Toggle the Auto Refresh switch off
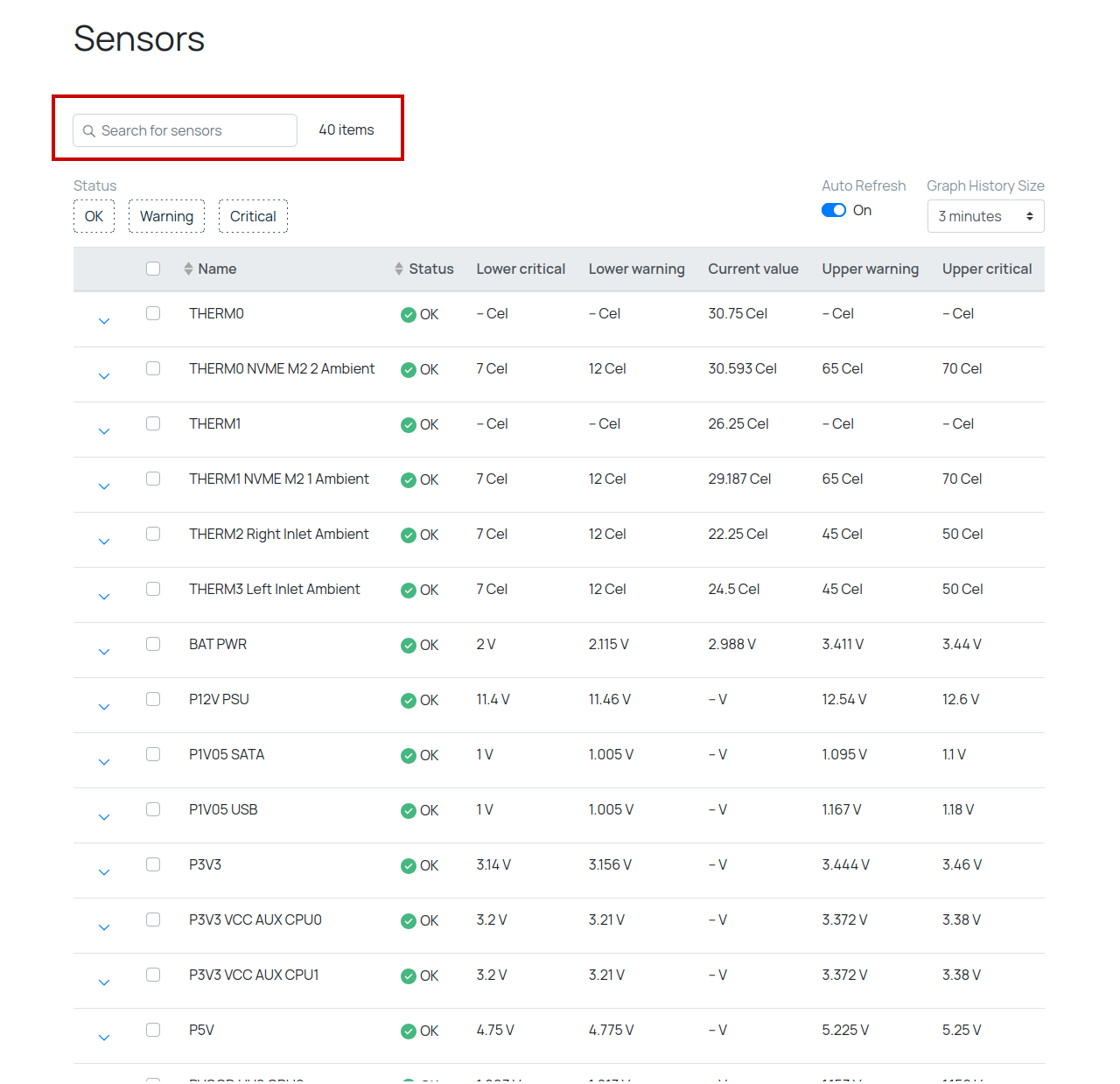Viewport: 1120px width, 1084px height. point(834,210)
